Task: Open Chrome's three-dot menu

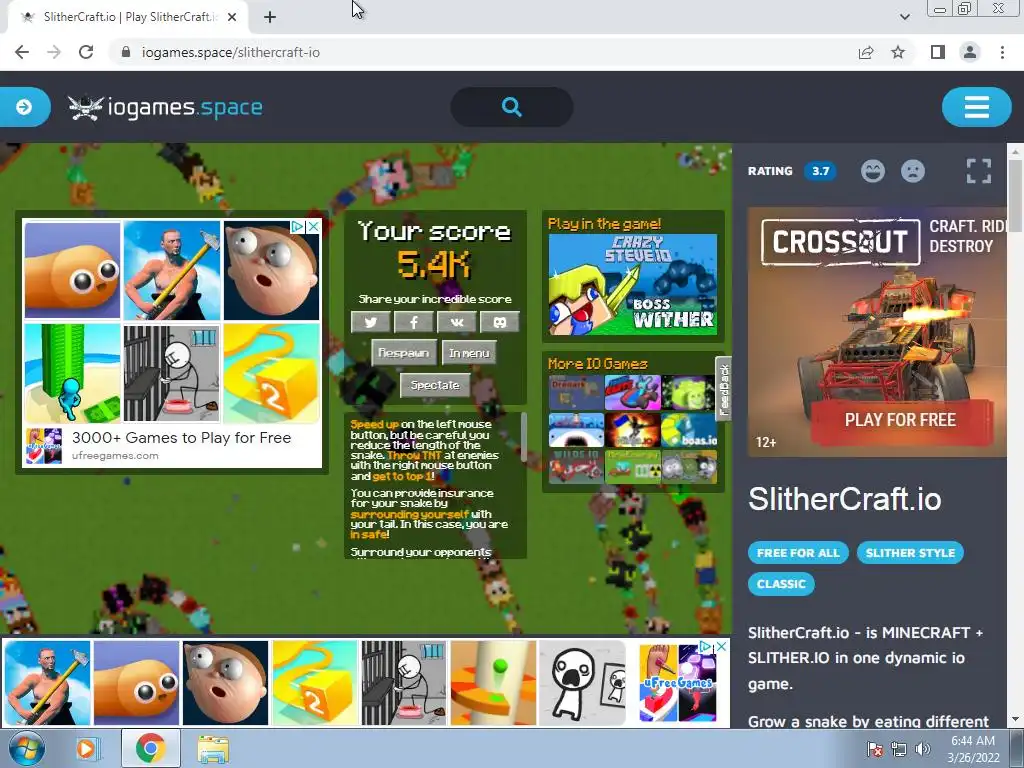Action: coord(1002,52)
